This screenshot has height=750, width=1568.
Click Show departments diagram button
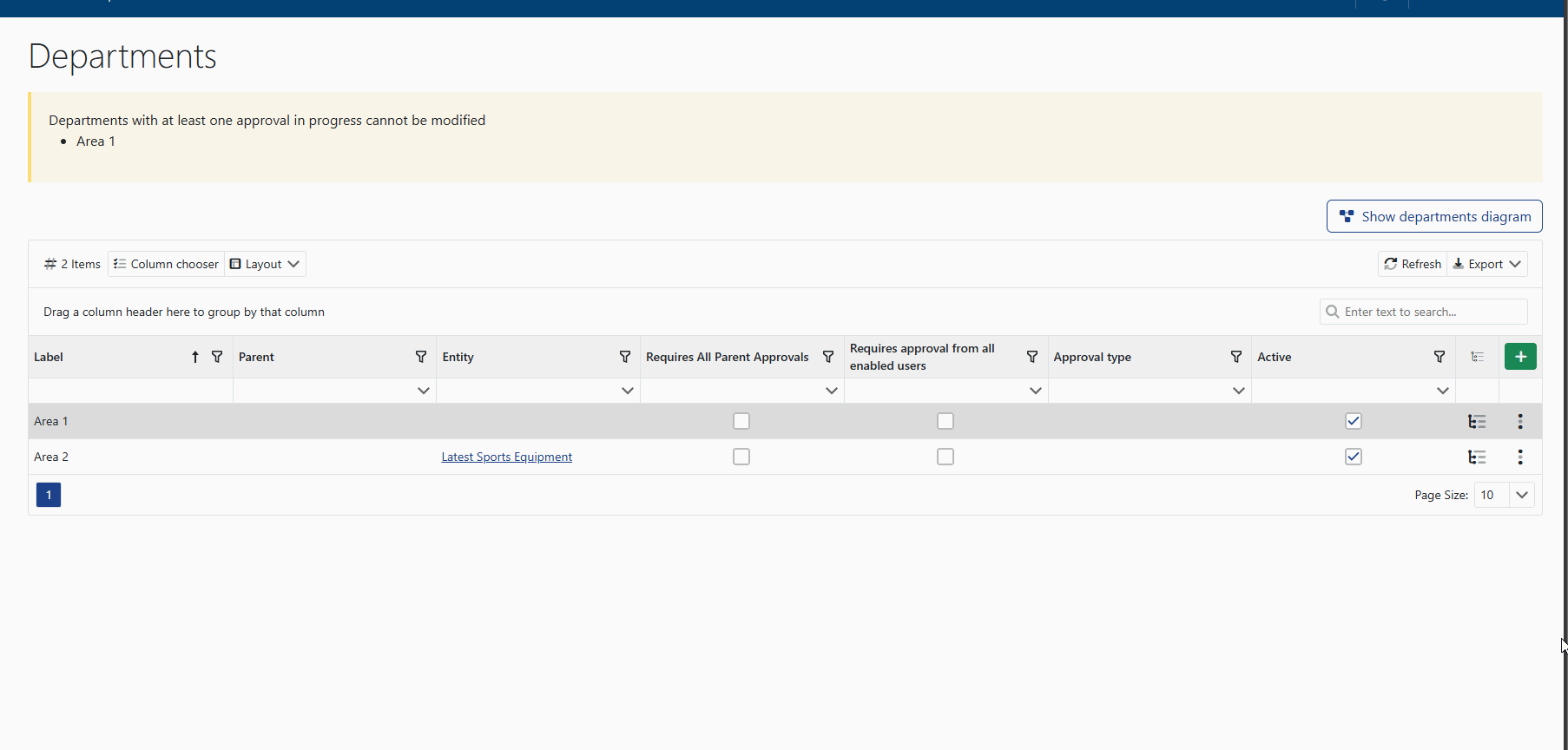[x=1433, y=217]
